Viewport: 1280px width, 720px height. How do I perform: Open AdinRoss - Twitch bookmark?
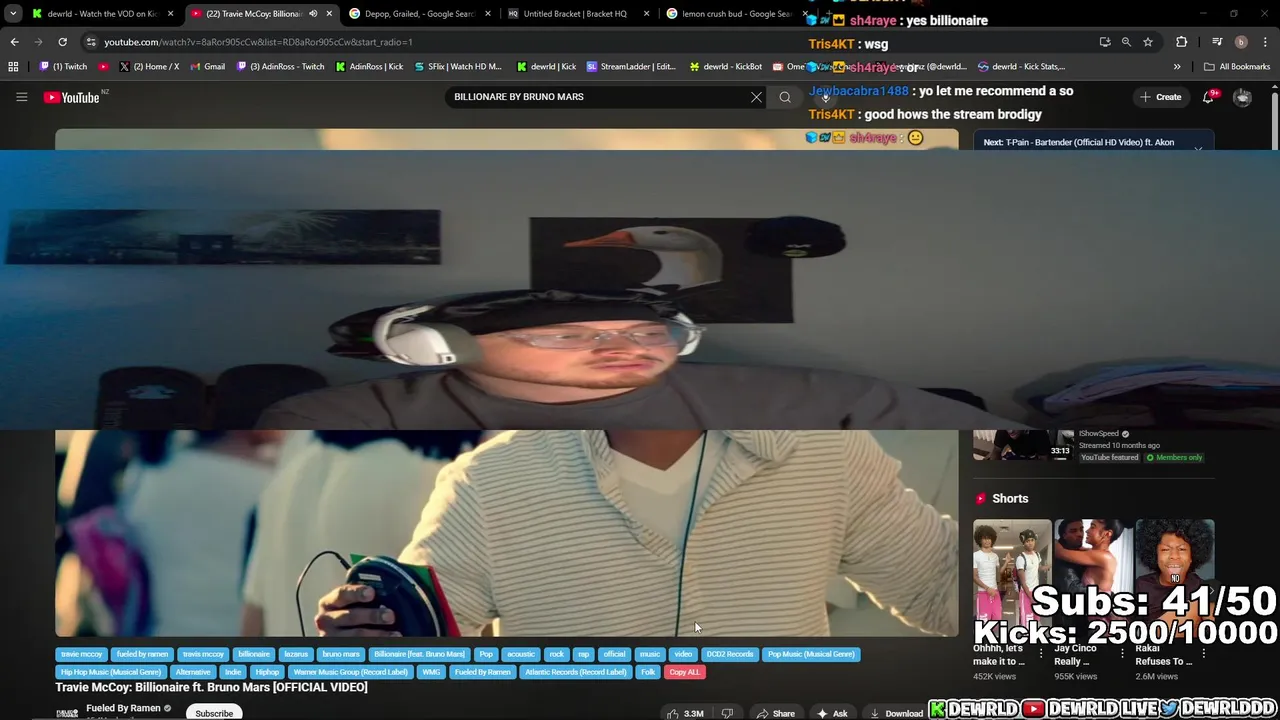tap(280, 67)
